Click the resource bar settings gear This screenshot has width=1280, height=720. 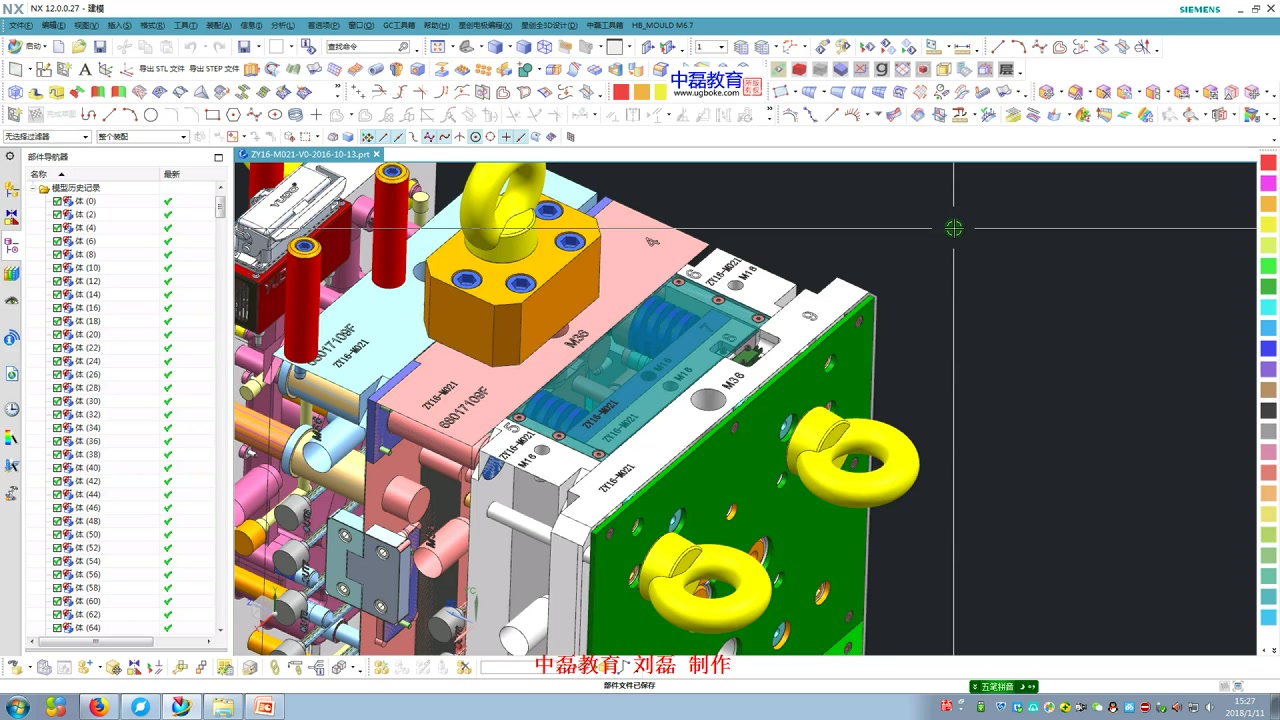[10, 157]
